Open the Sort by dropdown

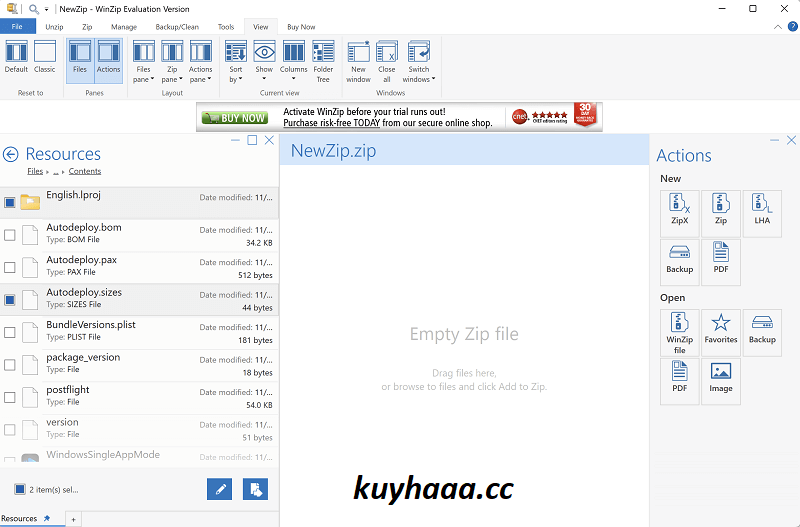[x=236, y=62]
